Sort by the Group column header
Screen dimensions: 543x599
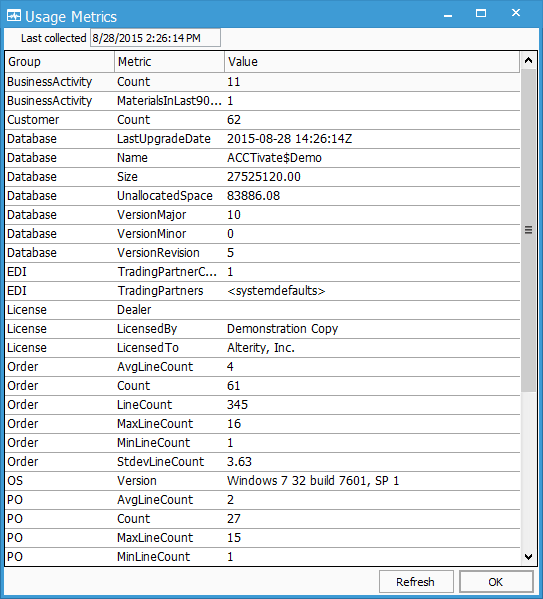60,62
